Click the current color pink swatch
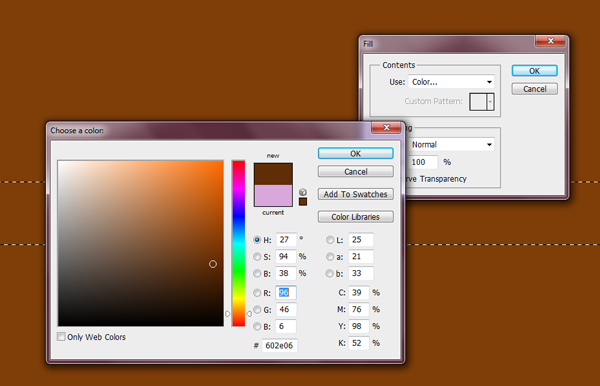600x386 pixels. click(x=273, y=195)
